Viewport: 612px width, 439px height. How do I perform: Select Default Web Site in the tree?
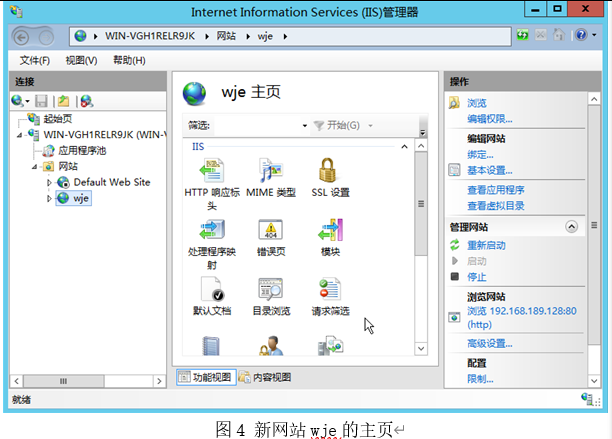112,182
